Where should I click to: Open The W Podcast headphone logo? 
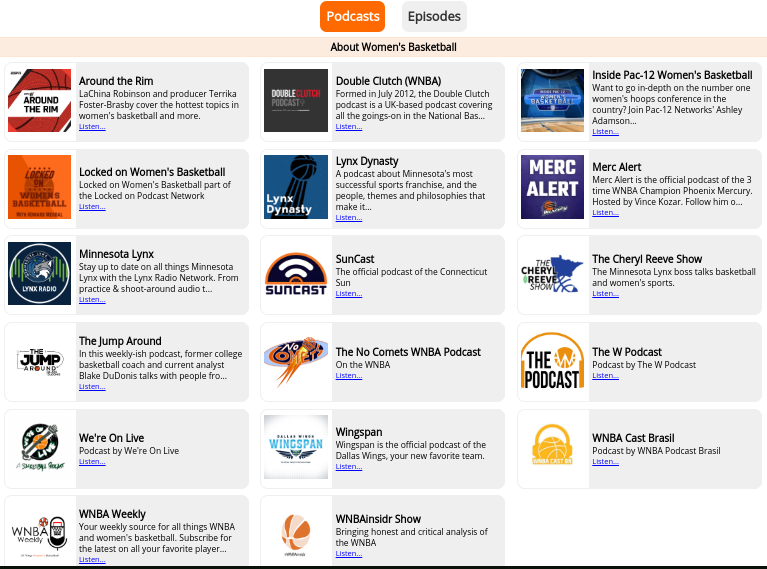coord(552,361)
